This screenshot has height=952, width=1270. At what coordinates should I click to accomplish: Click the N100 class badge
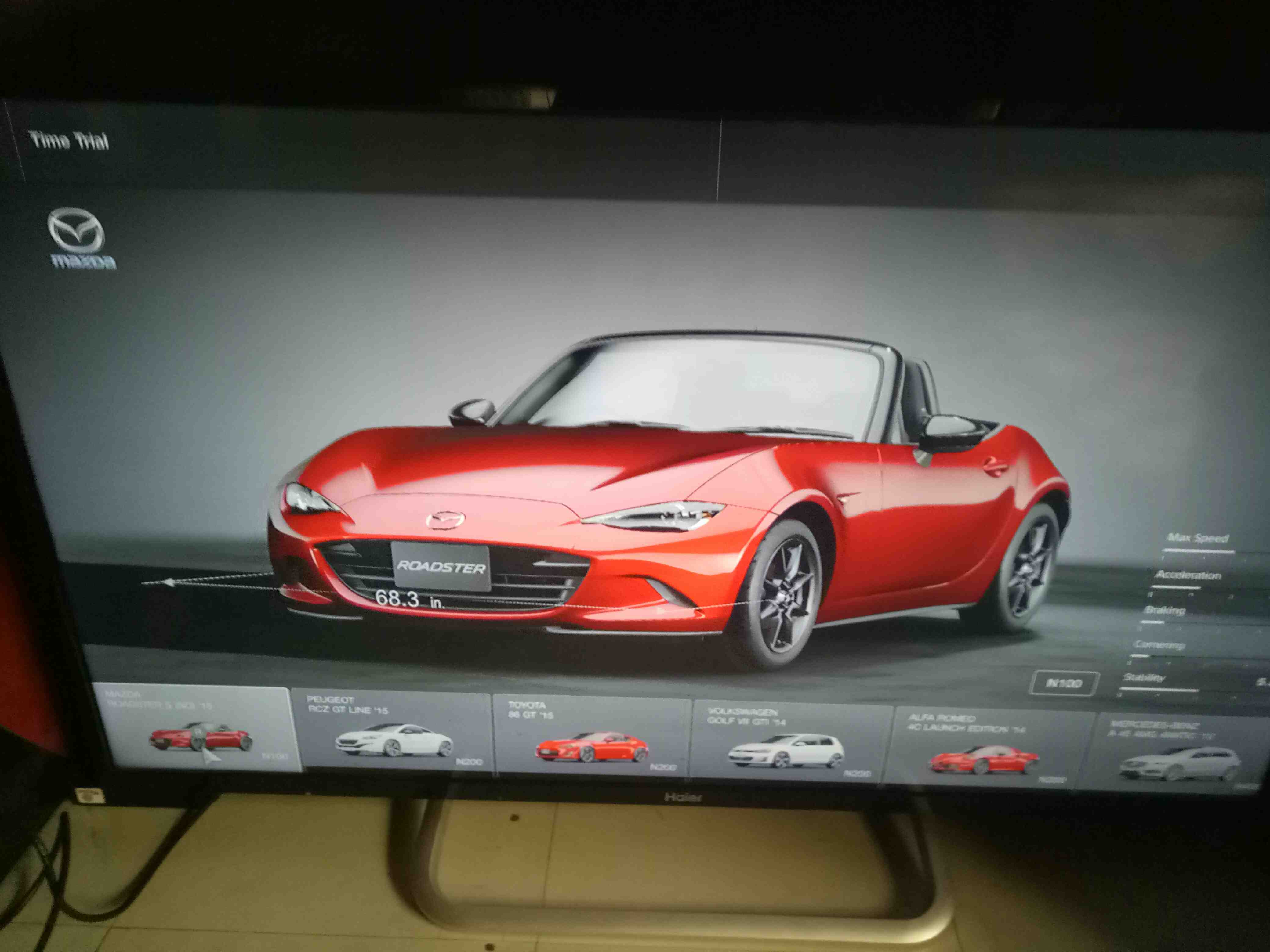tap(1064, 683)
